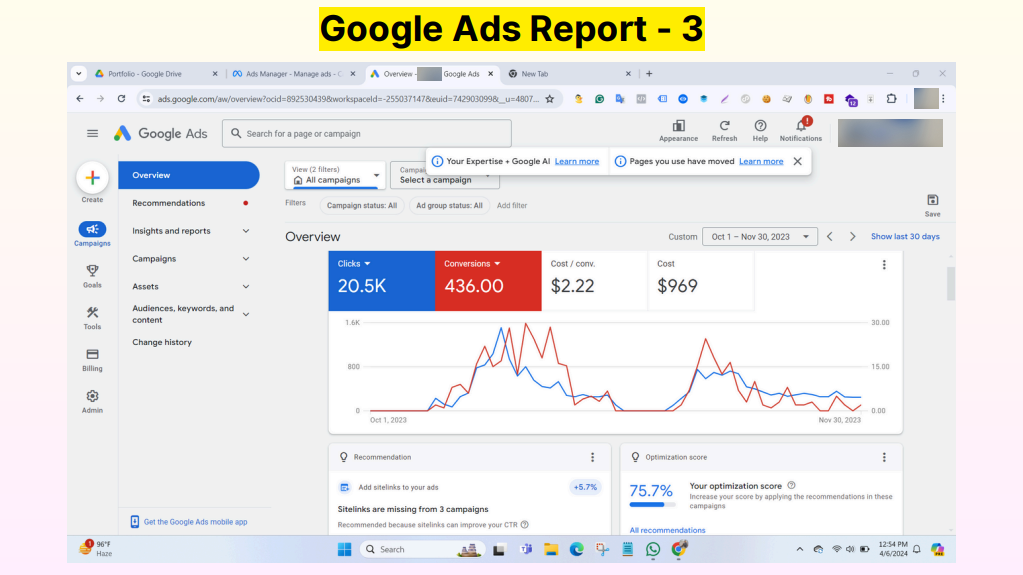This screenshot has width=1023, height=575.
Task: Click the search for page or campaign field
Action: [x=367, y=133]
